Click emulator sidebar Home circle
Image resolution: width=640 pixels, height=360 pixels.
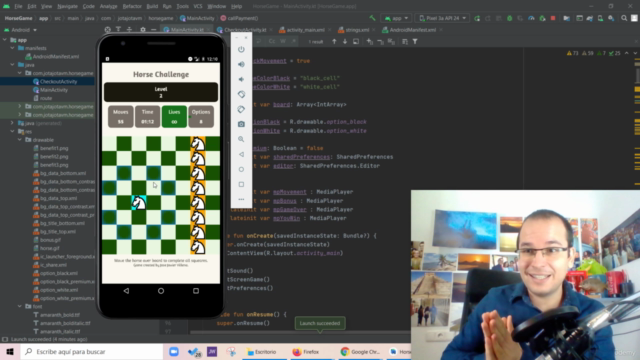point(241,169)
